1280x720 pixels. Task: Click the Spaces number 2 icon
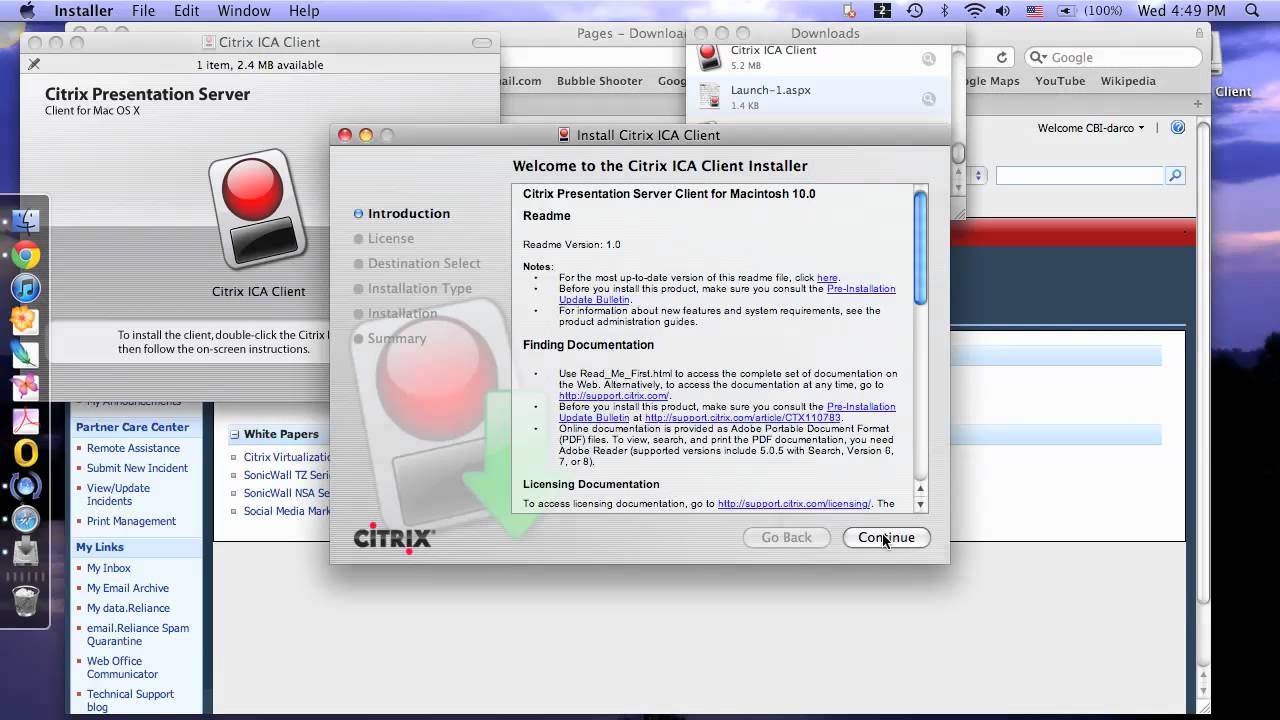pos(882,11)
